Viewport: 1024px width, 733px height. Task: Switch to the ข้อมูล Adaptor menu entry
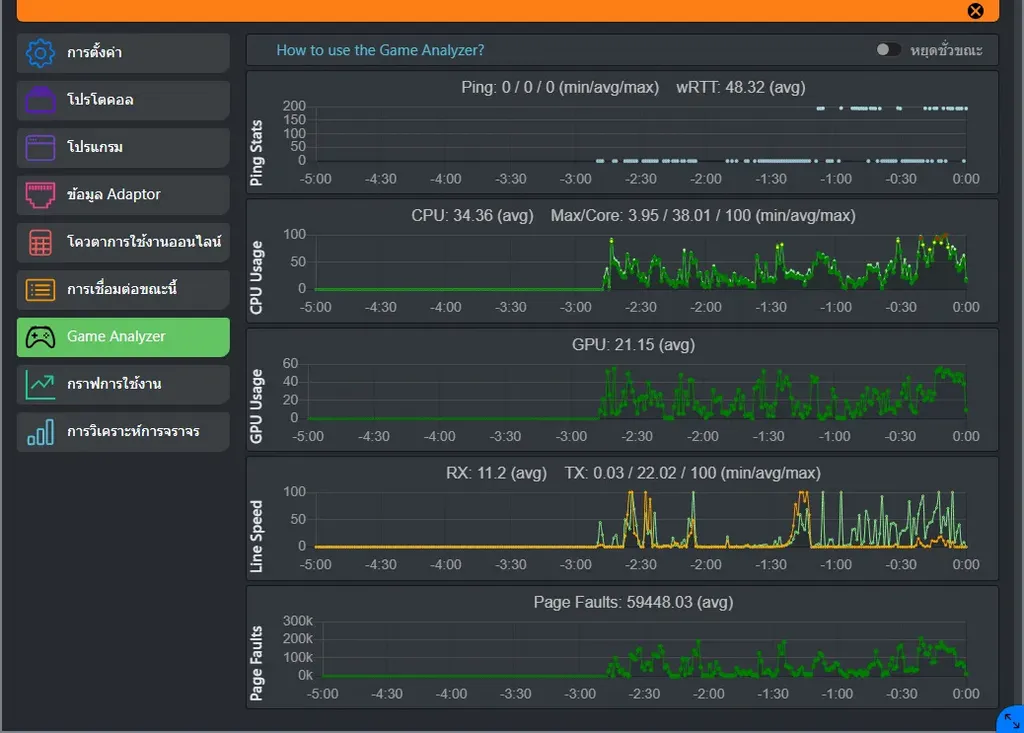pyautogui.click(x=123, y=195)
